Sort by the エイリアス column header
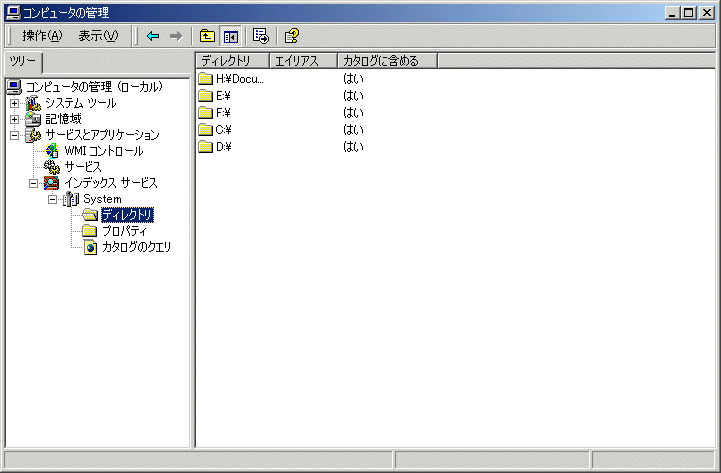Screen dimensions: 721x473 pyautogui.click(x=303, y=61)
